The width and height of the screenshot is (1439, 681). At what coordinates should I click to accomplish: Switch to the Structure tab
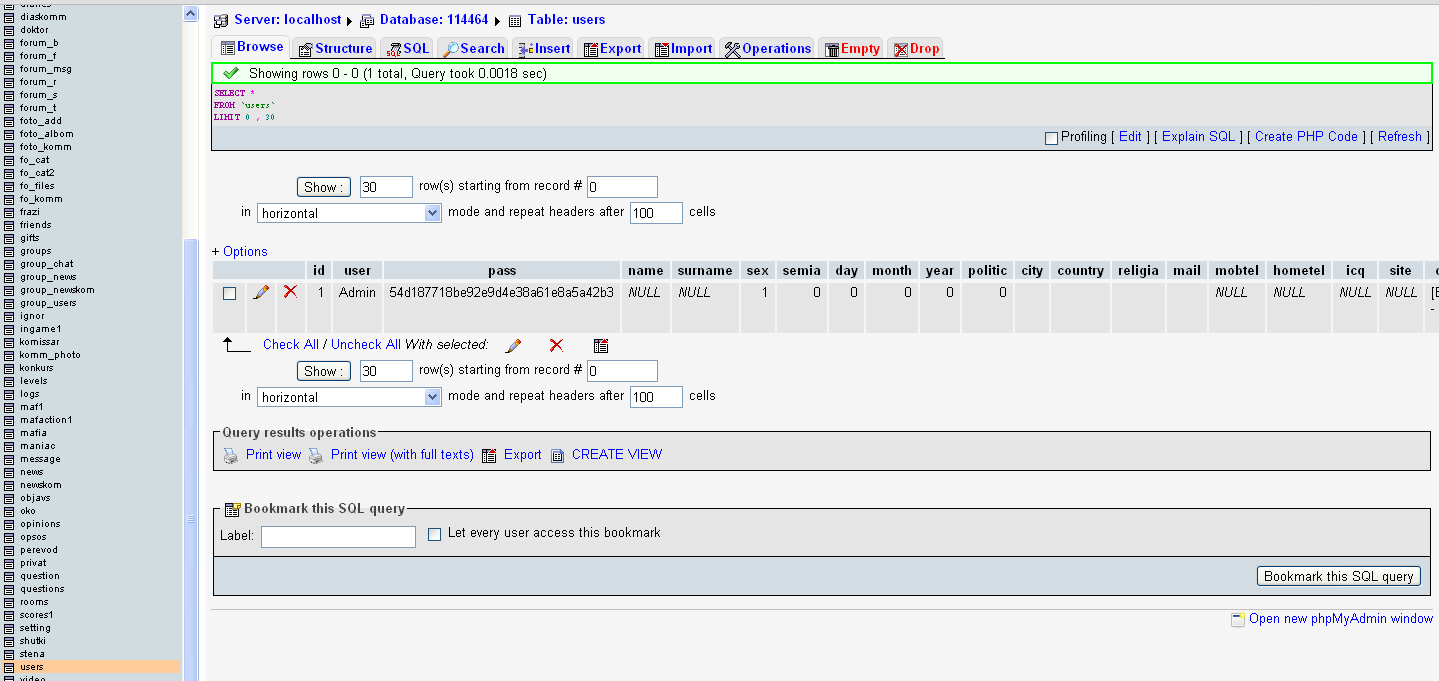coord(335,48)
